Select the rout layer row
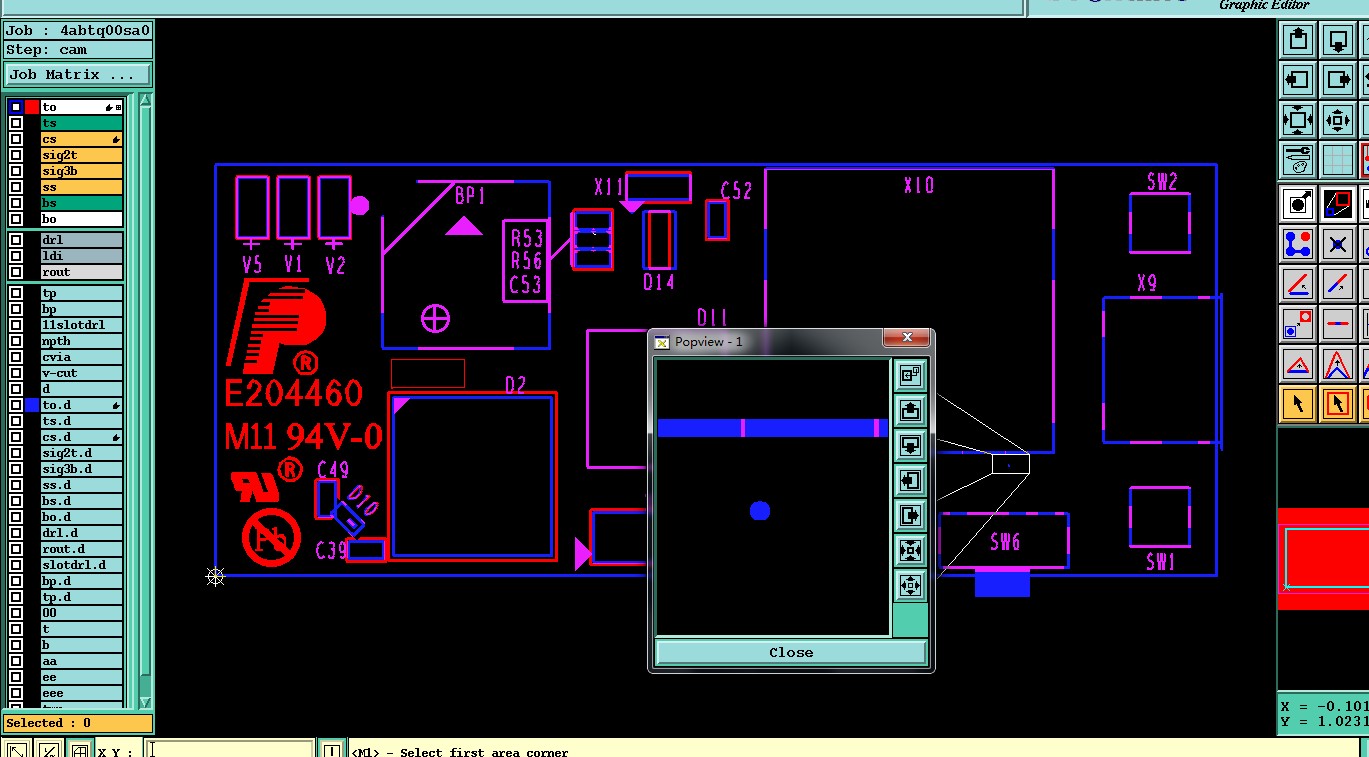Screen dimensions: 1369x757 click(x=81, y=272)
